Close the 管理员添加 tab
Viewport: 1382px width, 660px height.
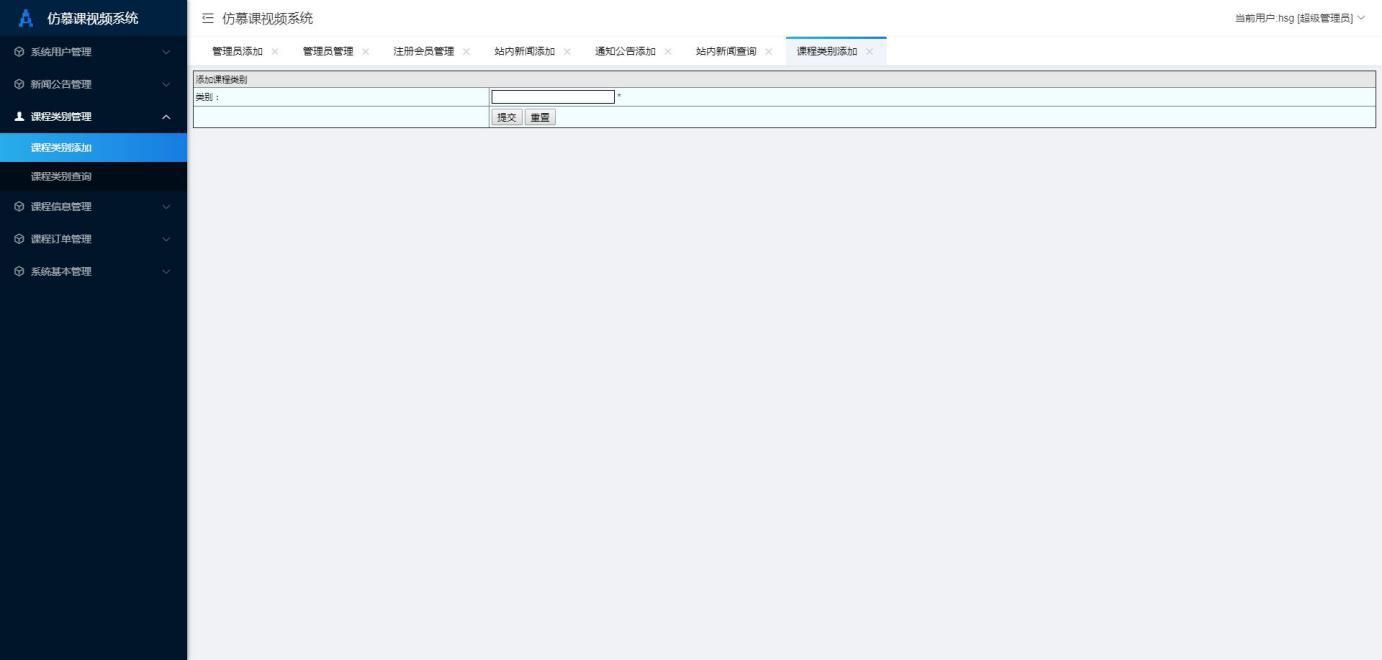point(275,52)
